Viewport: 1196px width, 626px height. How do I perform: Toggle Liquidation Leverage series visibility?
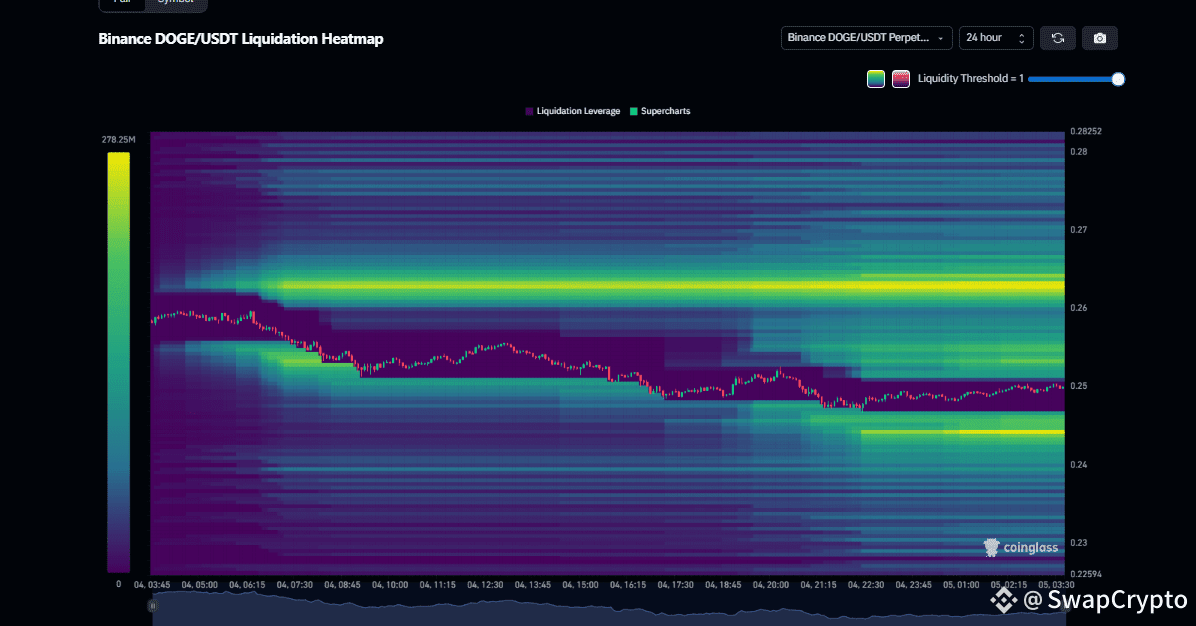pos(578,111)
